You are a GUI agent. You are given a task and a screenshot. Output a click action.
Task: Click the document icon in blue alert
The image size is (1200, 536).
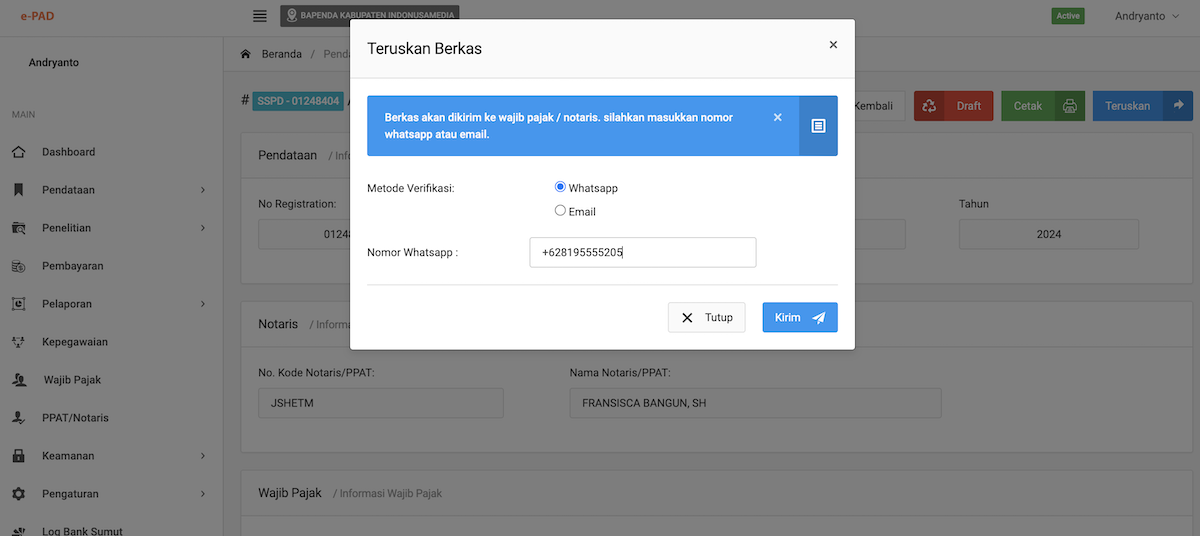point(818,126)
